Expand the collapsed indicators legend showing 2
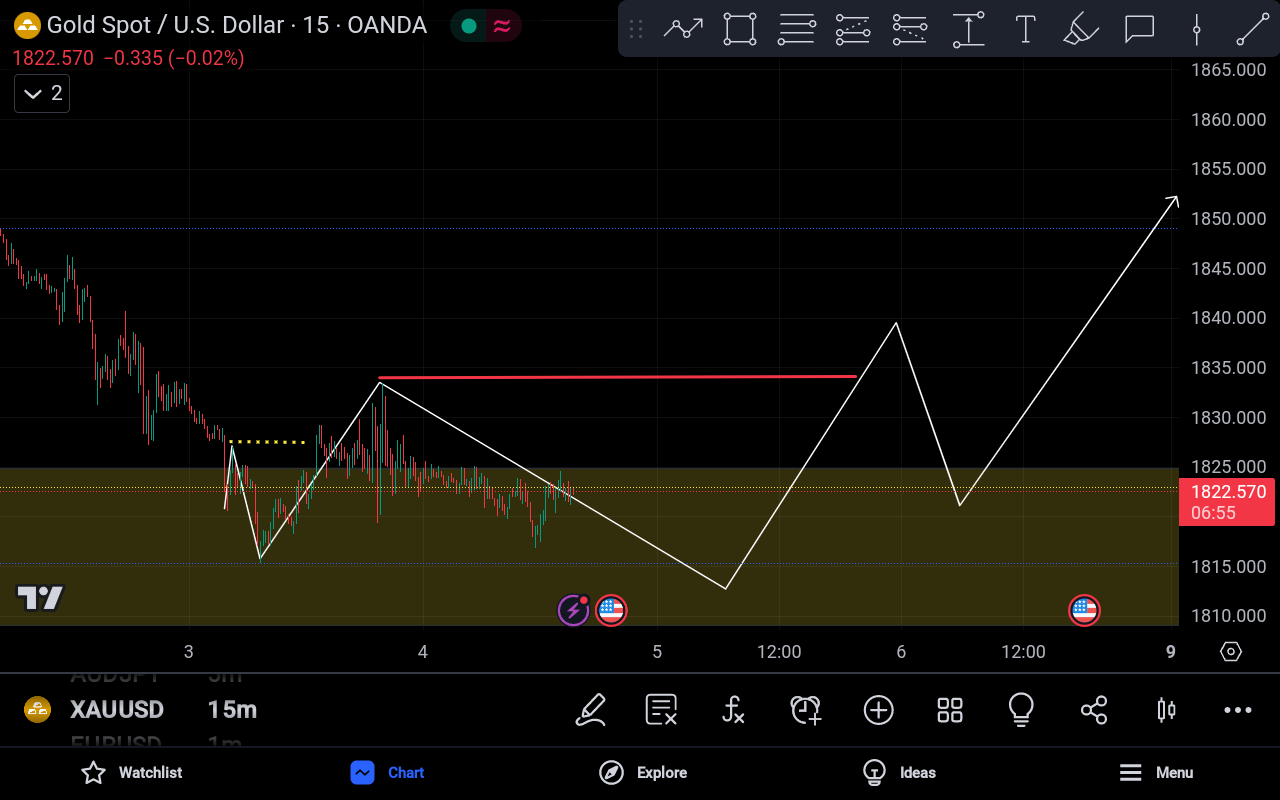The height and width of the screenshot is (800, 1280). point(42,93)
